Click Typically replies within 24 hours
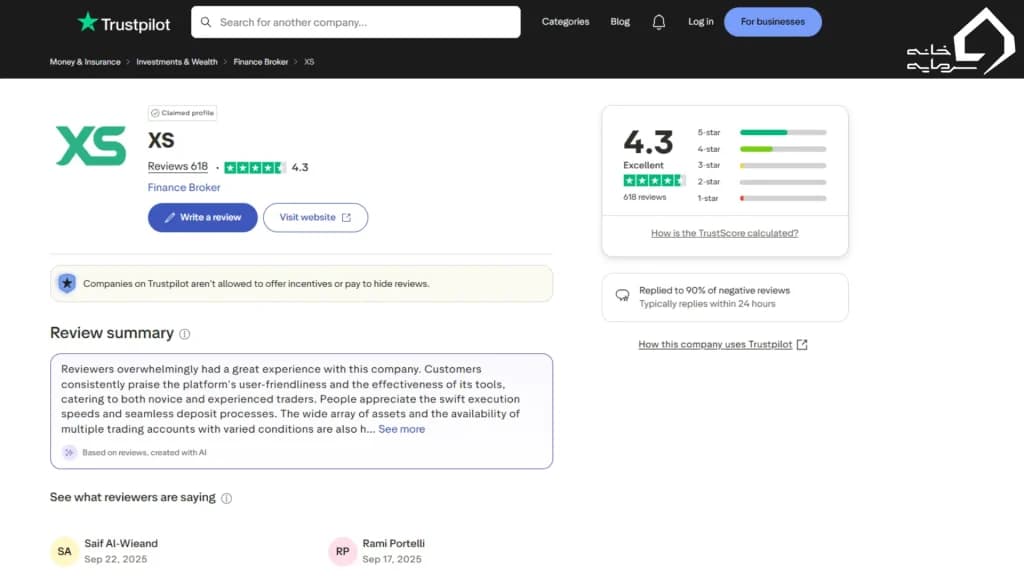 (x=707, y=304)
